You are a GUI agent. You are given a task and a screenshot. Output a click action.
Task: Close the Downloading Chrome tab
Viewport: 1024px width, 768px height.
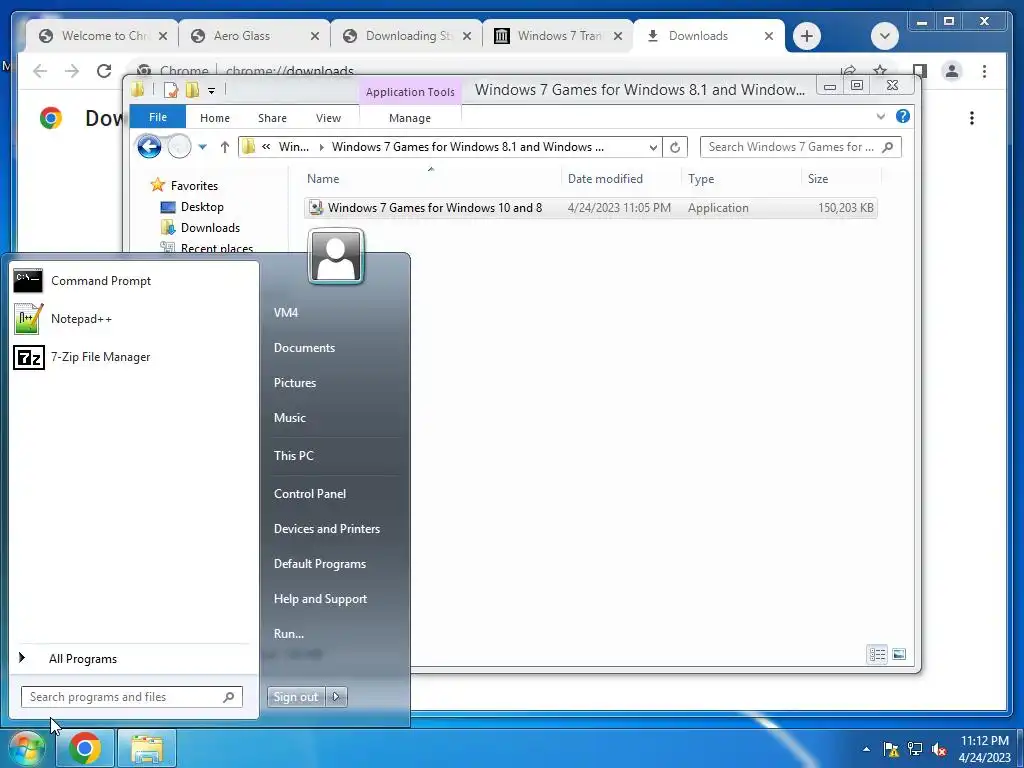(467, 37)
